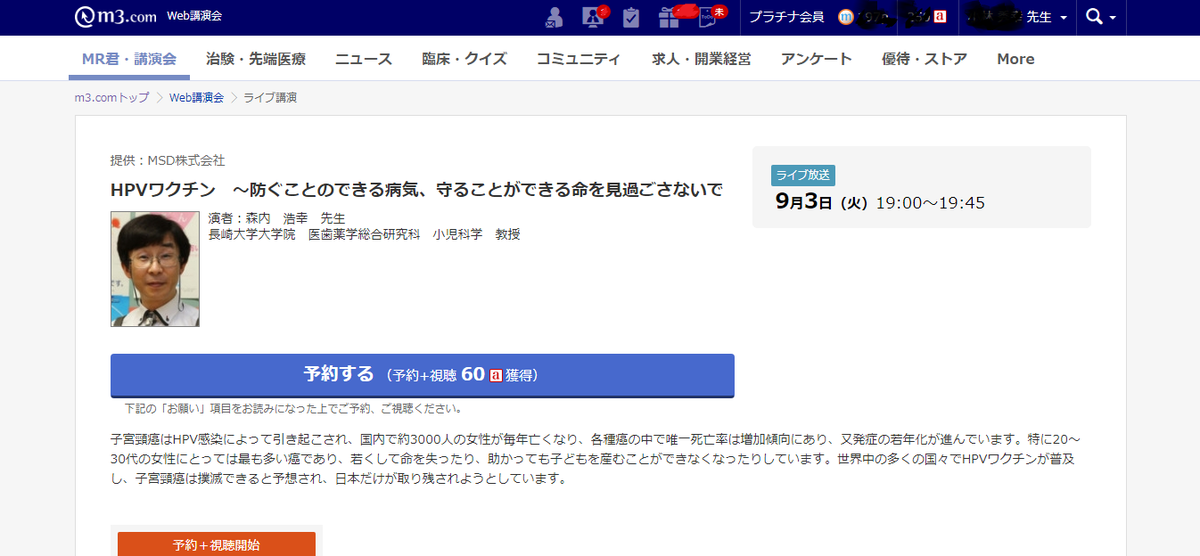Screen dimensions: 1200x556
Task: Open the search magnifier dropdown
Action: point(1103,17)
